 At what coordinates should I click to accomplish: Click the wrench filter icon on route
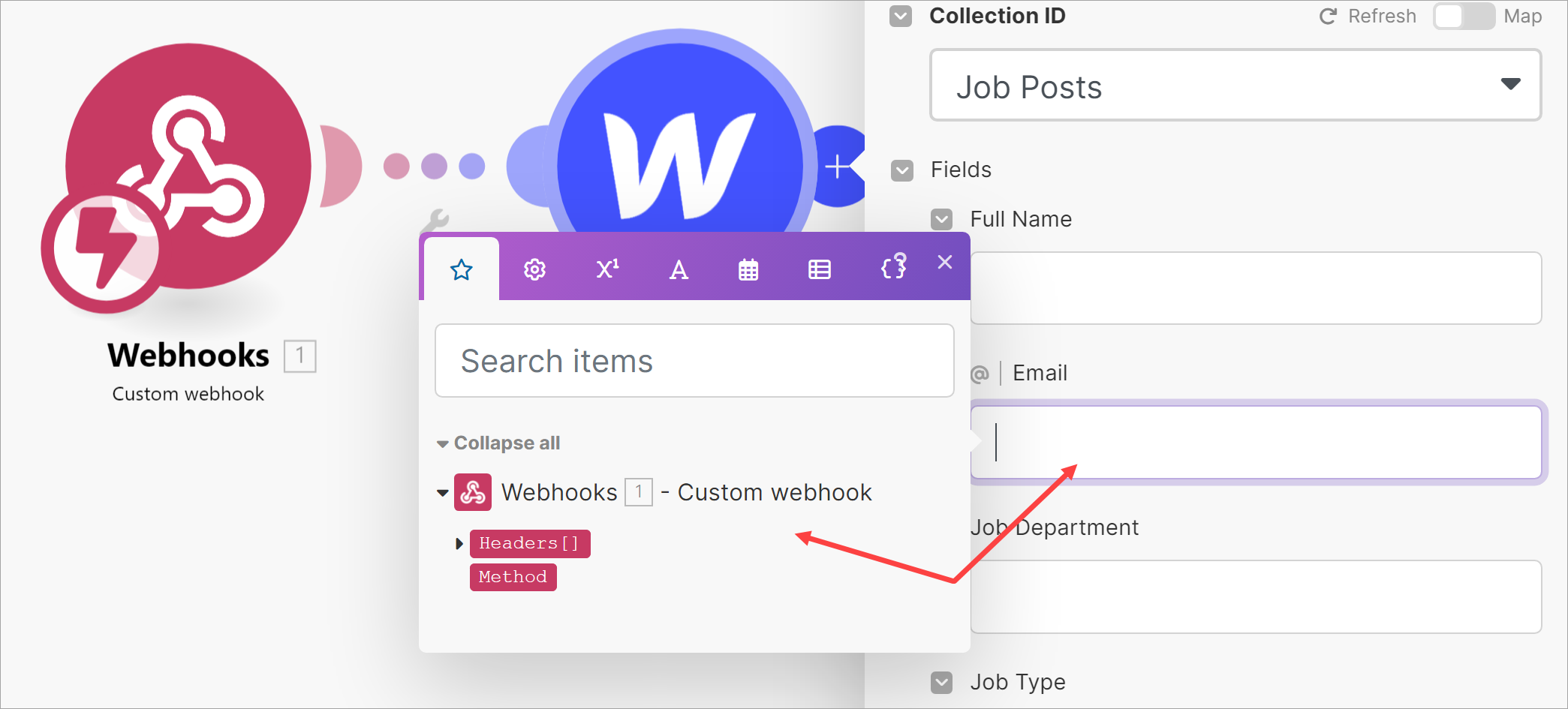(x=435, y=221)
